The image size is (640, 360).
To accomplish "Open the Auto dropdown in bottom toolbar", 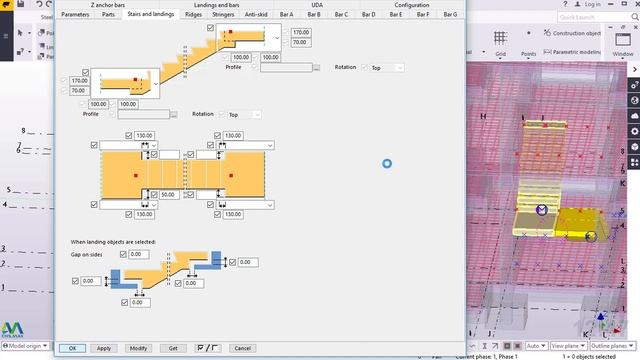I will (x=536, y=346).
